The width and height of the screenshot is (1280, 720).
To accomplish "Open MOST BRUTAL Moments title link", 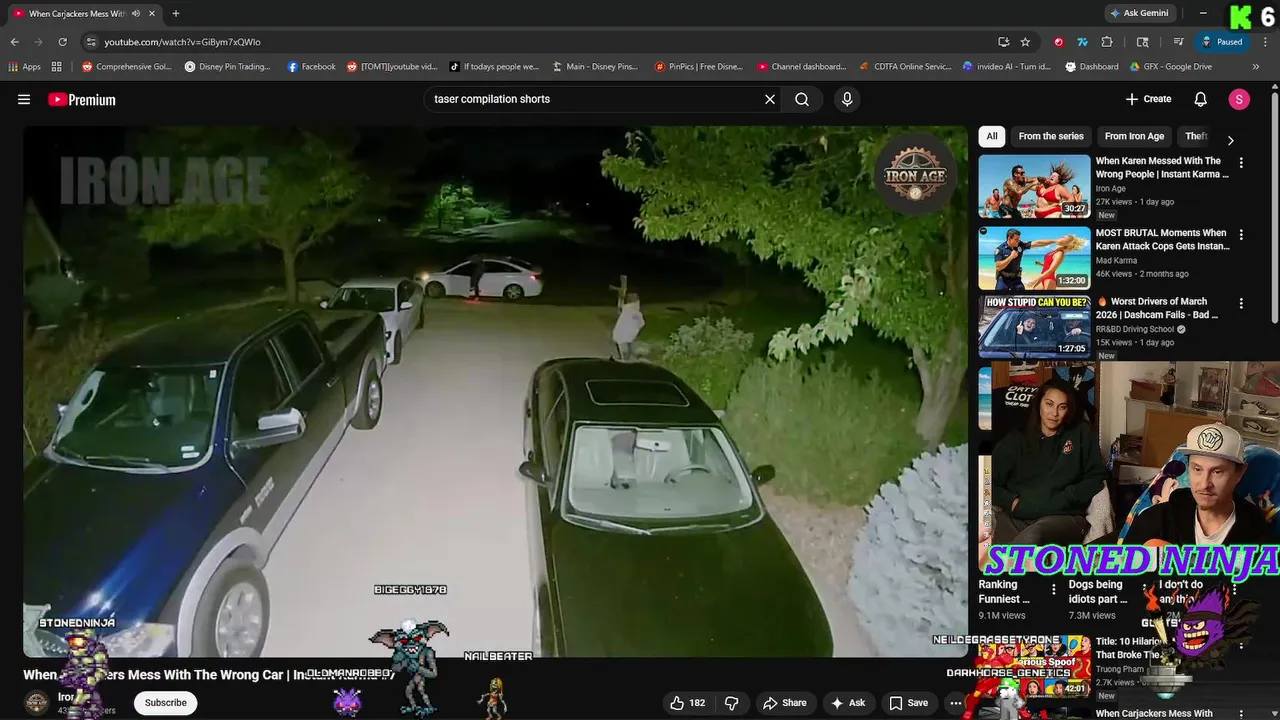I will coord(1162,239).
